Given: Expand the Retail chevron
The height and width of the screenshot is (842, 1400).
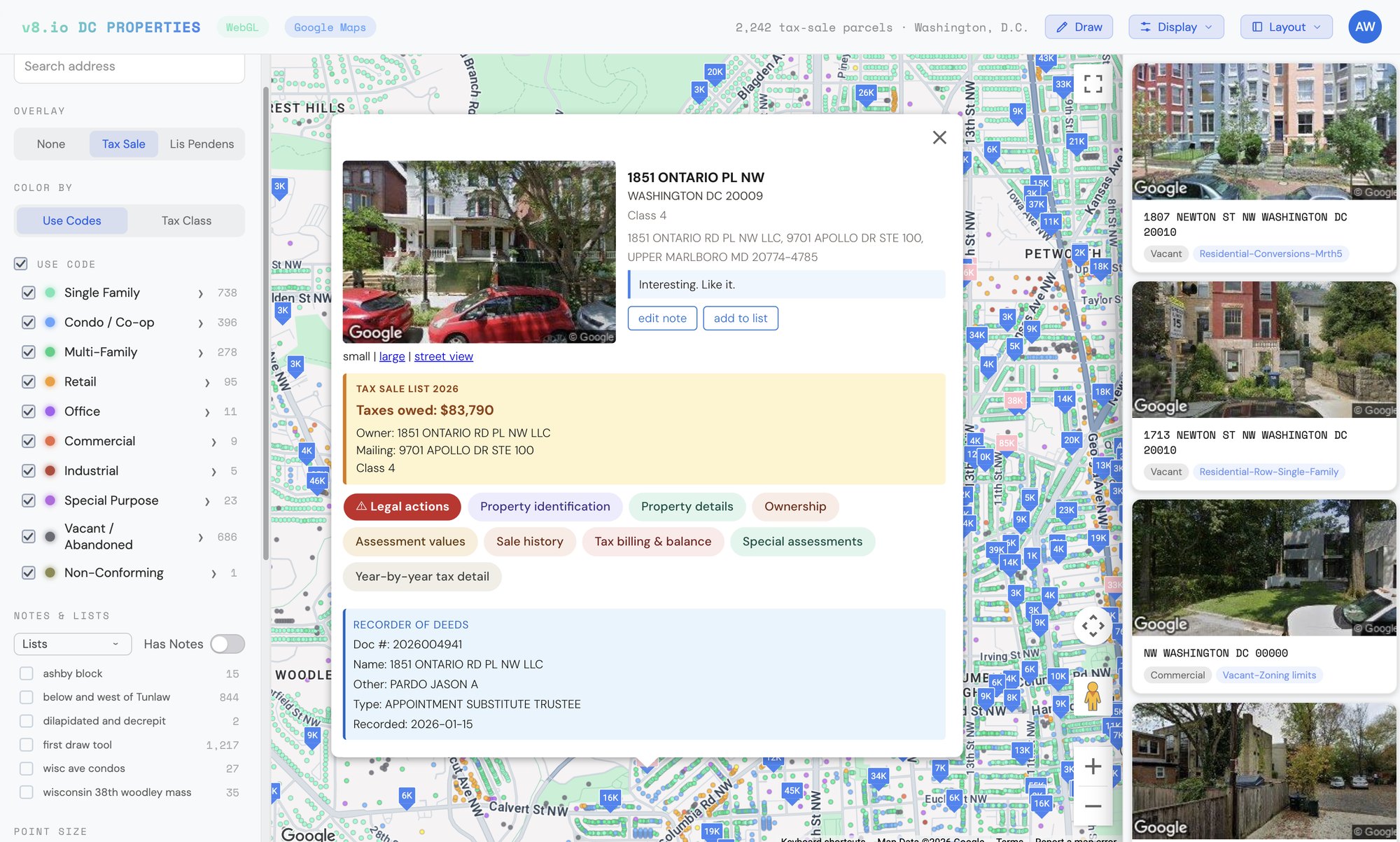Looking at the screenshot, I should 207,383.
